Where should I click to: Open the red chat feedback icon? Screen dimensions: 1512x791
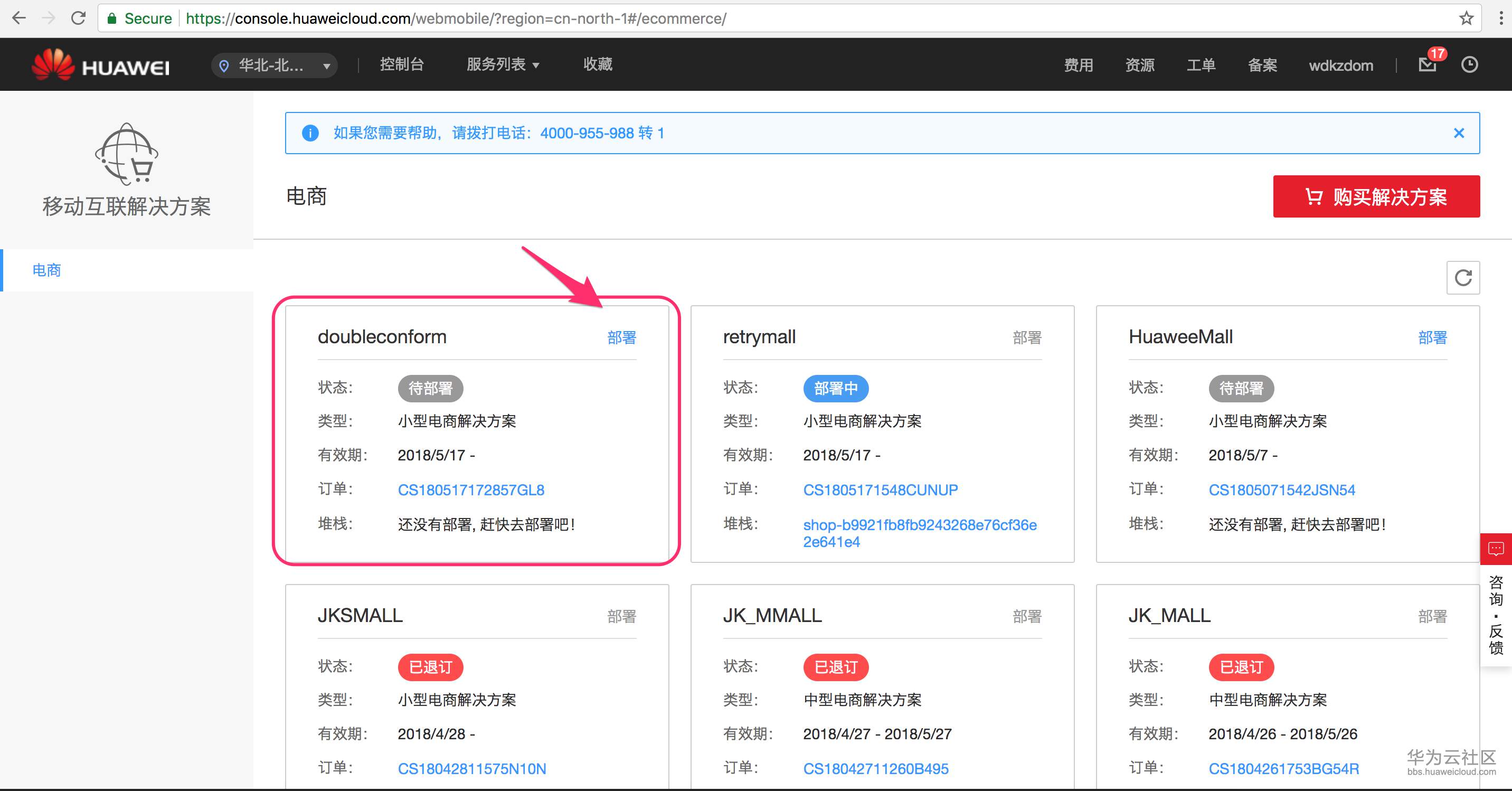click(x=1496, y=549)
